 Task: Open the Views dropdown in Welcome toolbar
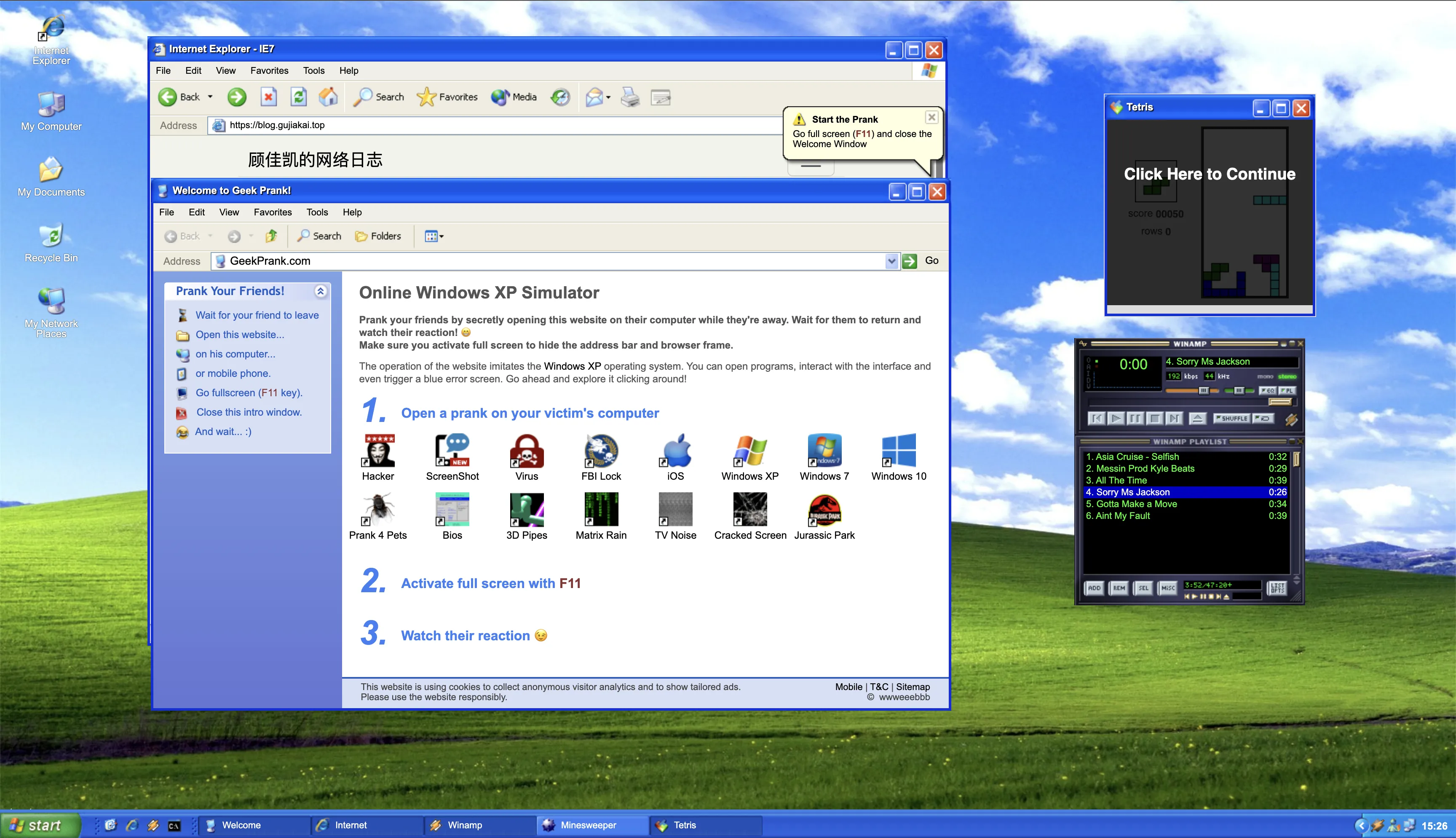(434, 236)
